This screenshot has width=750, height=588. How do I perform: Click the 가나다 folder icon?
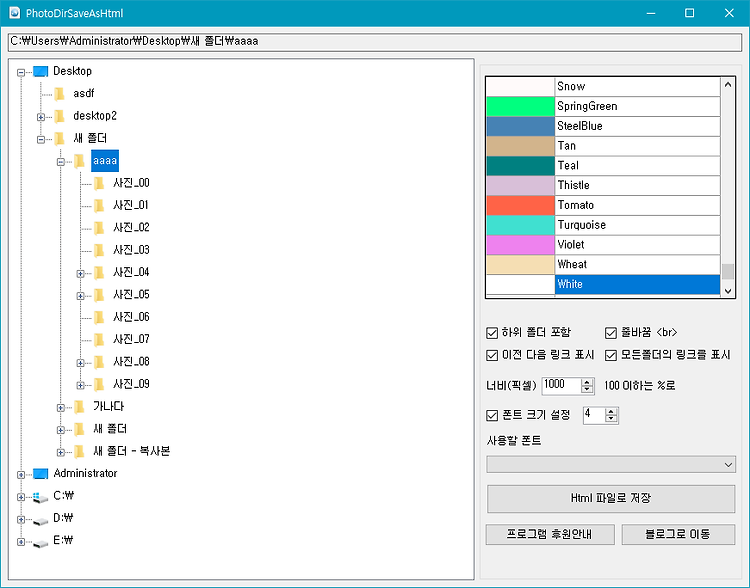80,407
